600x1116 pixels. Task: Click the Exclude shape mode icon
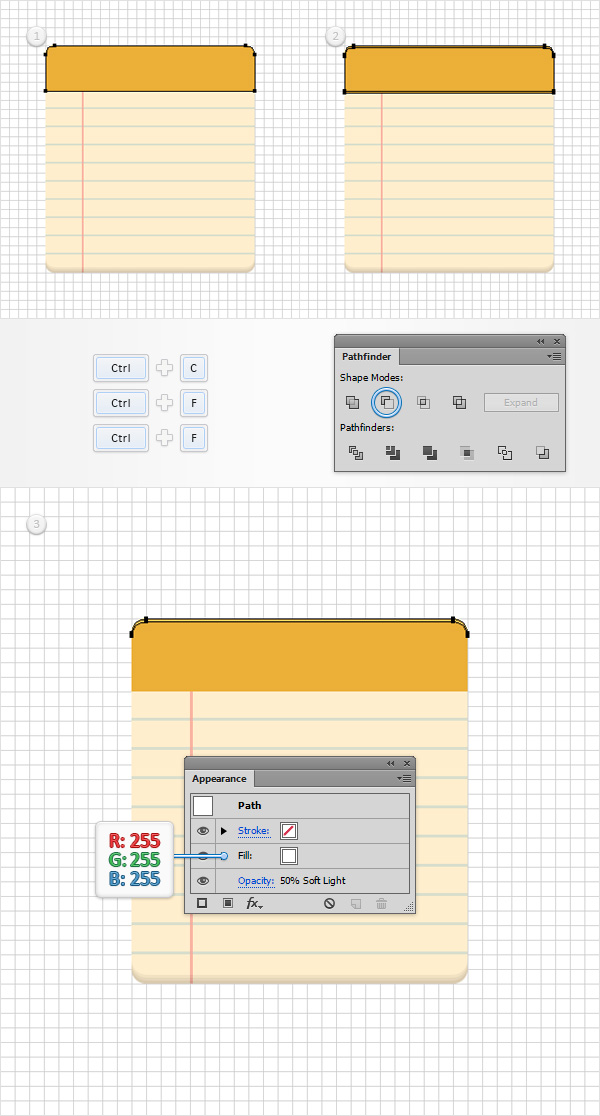pyautogui.click(x=459, y=402)
